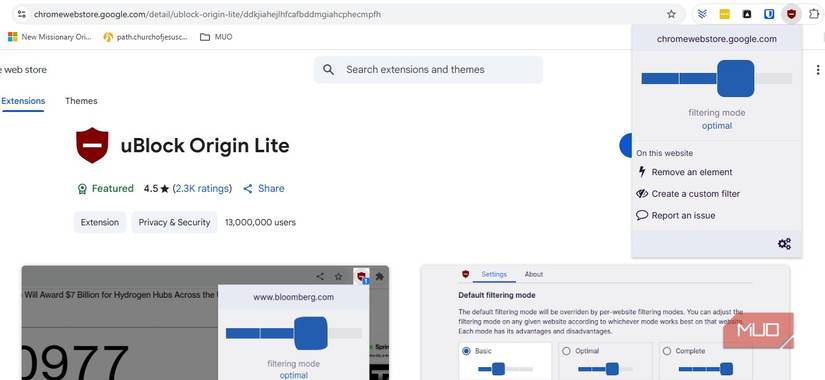Click the lightning bolt Remove element icon
Viewport: 825px width, 380px height.
641,172
